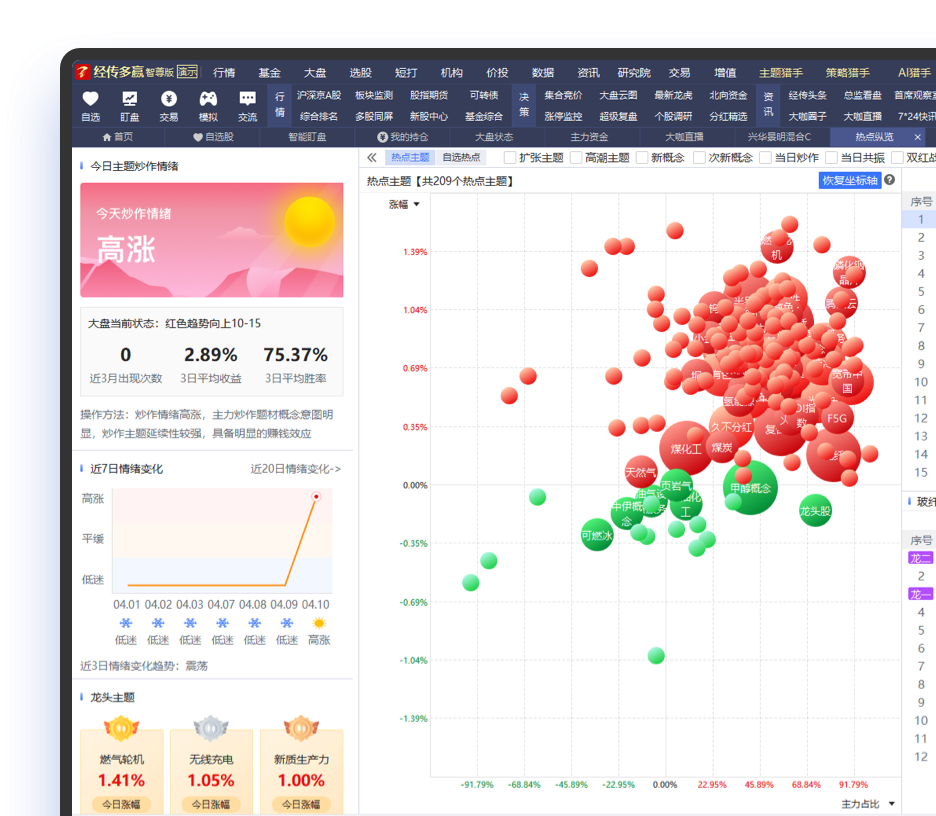Check the 高潮主题 checkbox
936x816 pixels.
(576, 158)
